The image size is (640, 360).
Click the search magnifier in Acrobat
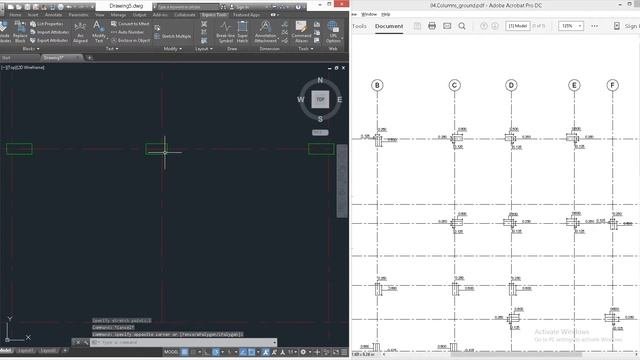click(462, 26)
